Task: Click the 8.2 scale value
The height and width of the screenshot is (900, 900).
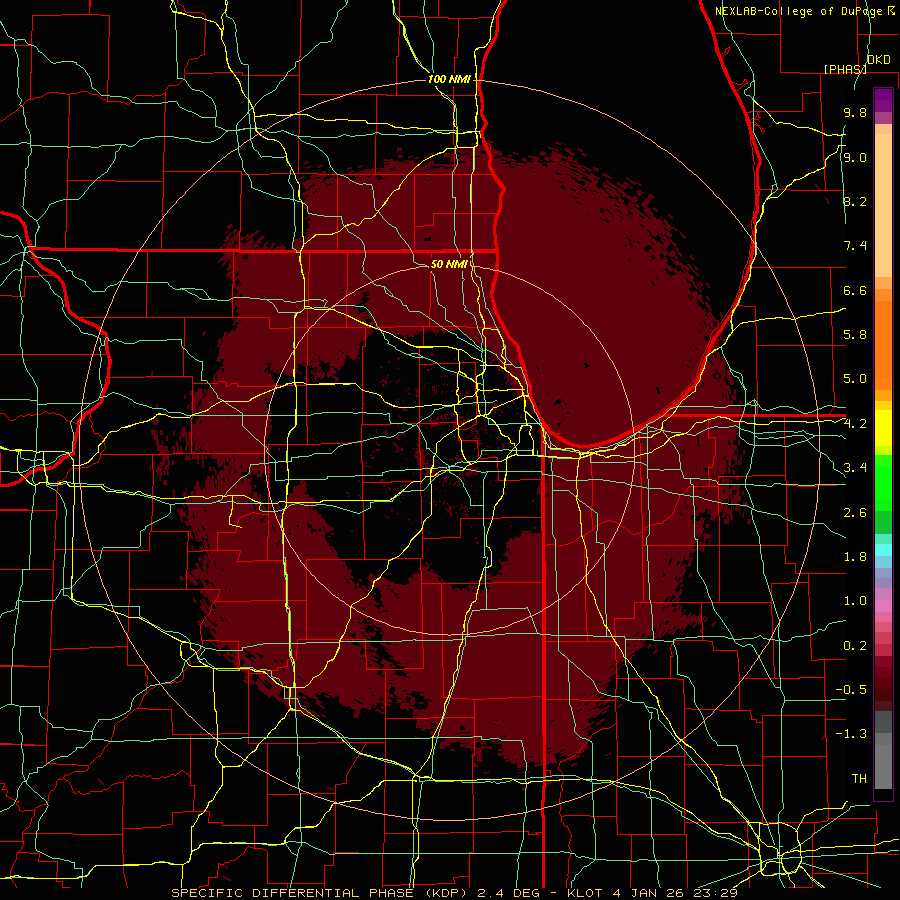Action: (855, 201)
